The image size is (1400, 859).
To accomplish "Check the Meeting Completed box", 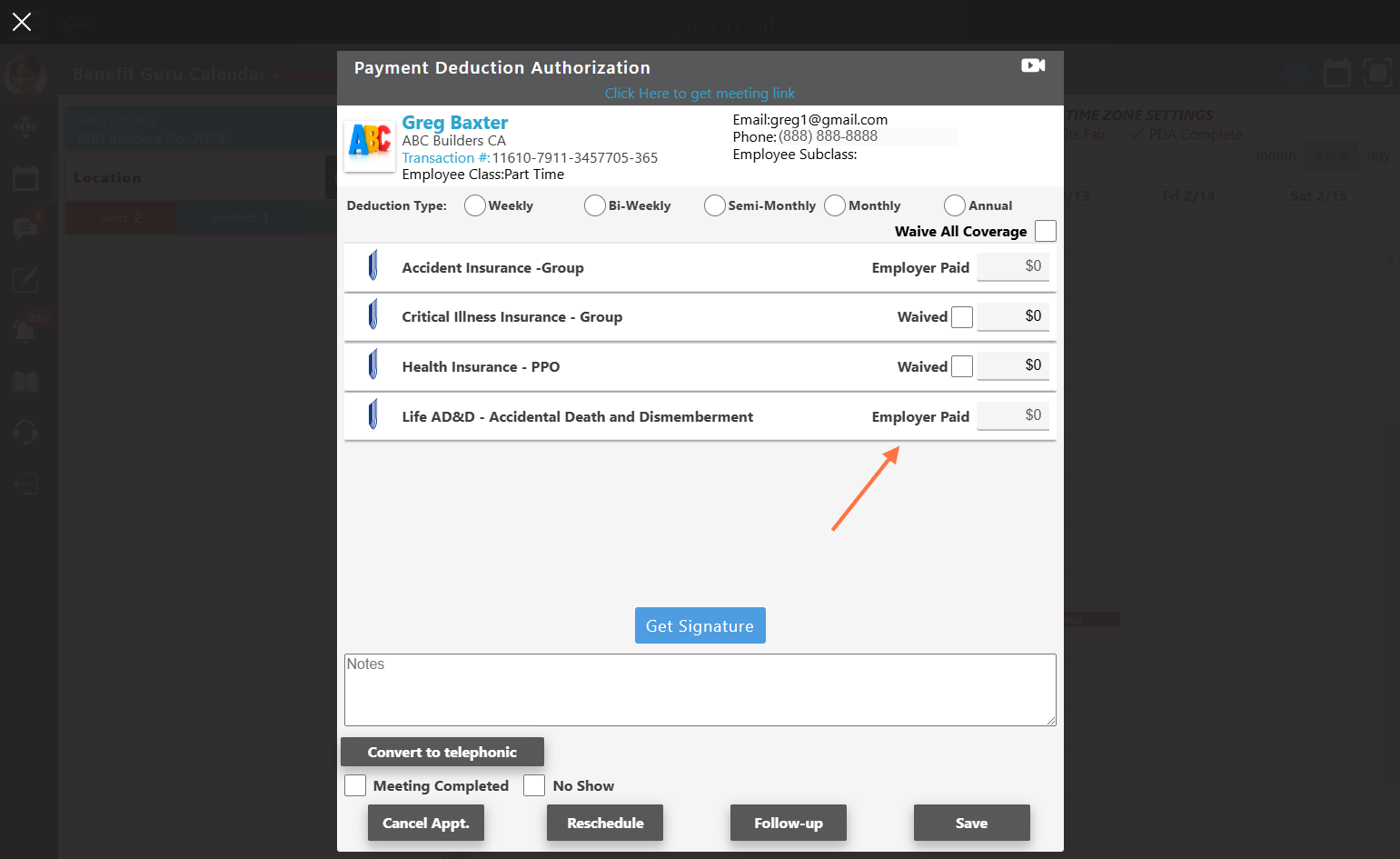I will point(355,785).
